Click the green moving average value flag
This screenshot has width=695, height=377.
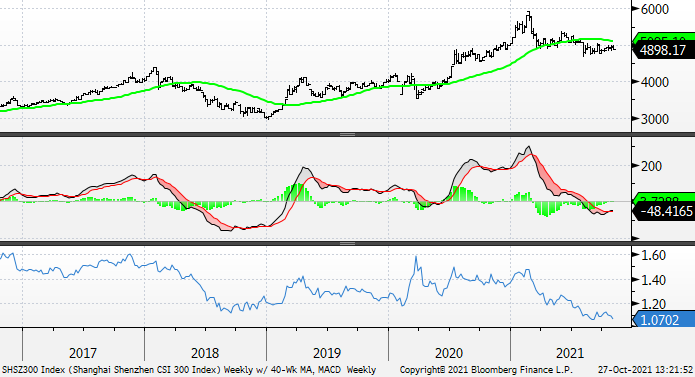664,37
